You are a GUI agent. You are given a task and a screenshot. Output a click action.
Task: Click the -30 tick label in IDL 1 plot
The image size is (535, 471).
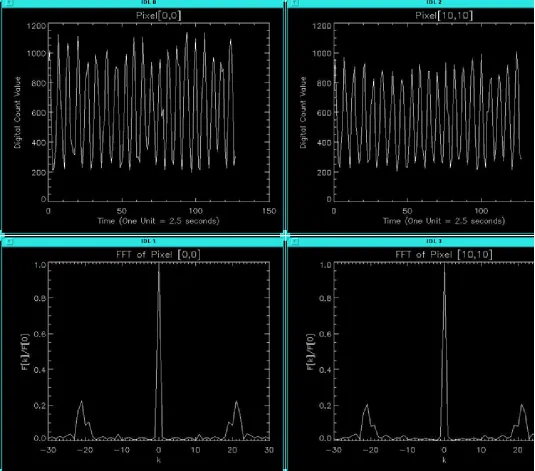click(x=48, y=450)
